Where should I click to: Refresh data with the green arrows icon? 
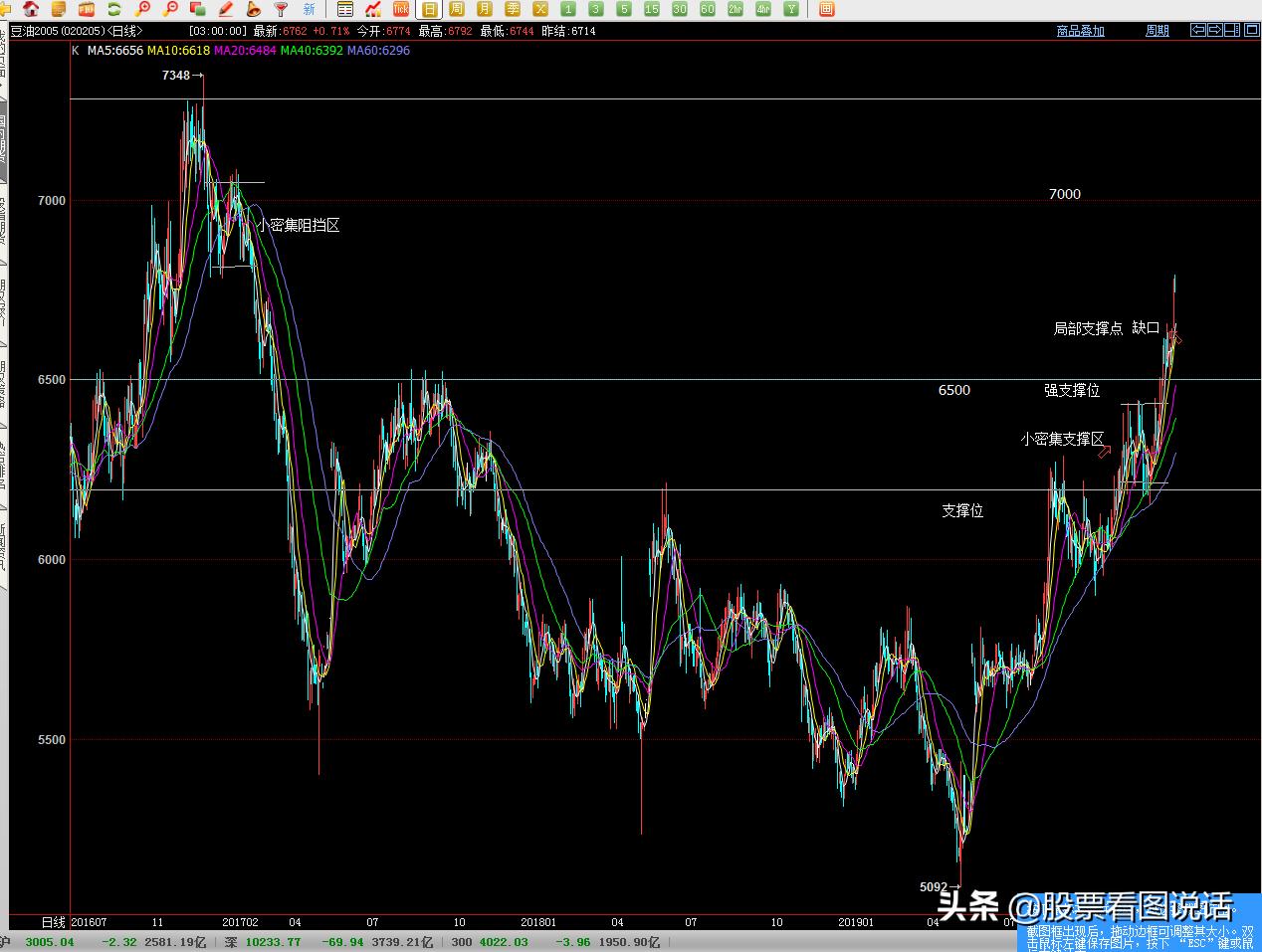(x=114, y=9)
